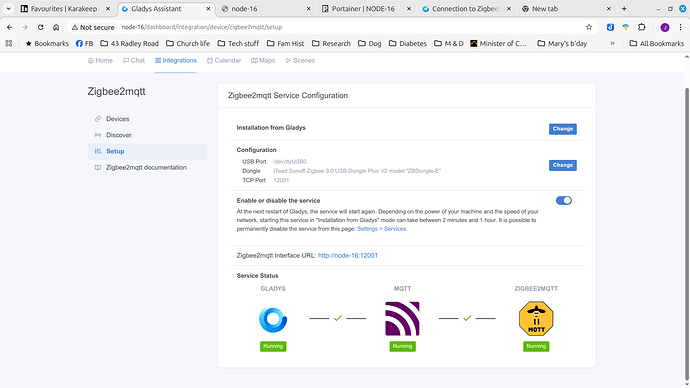This screenshot has width=690, height=388.
Task: Close the New tab tab
Action: [609, 9]
